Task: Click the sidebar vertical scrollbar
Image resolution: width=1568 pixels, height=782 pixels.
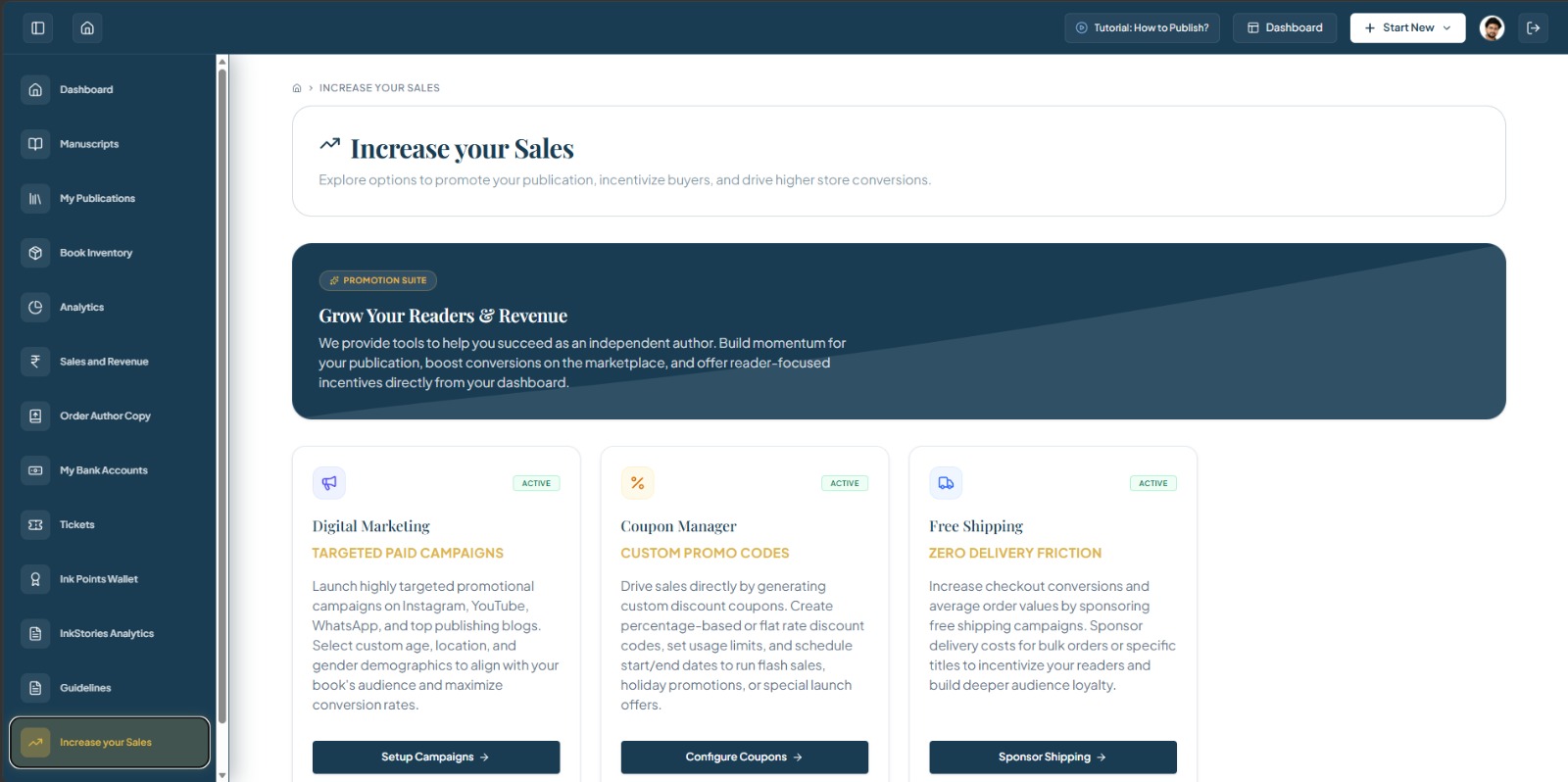Action: coord(222,396)
